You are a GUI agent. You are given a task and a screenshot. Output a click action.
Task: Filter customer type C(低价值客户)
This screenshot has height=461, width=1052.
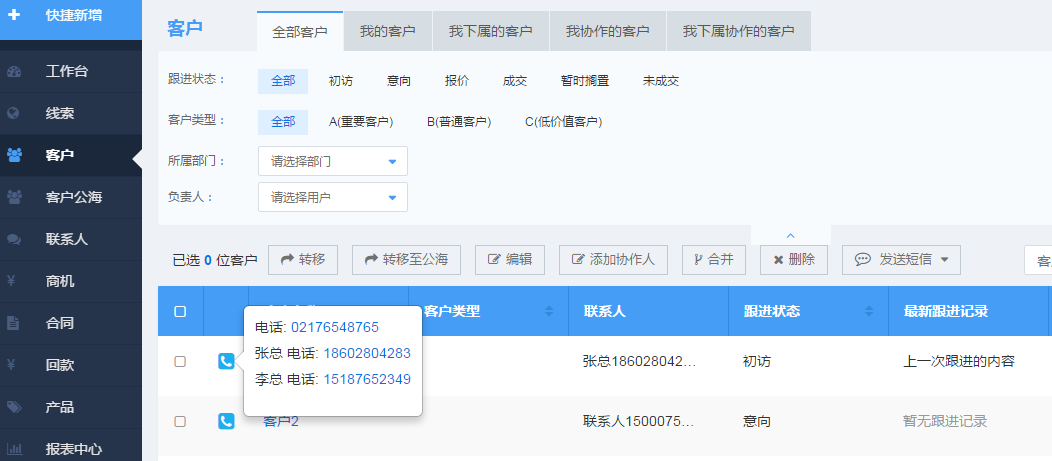(564, 122)
